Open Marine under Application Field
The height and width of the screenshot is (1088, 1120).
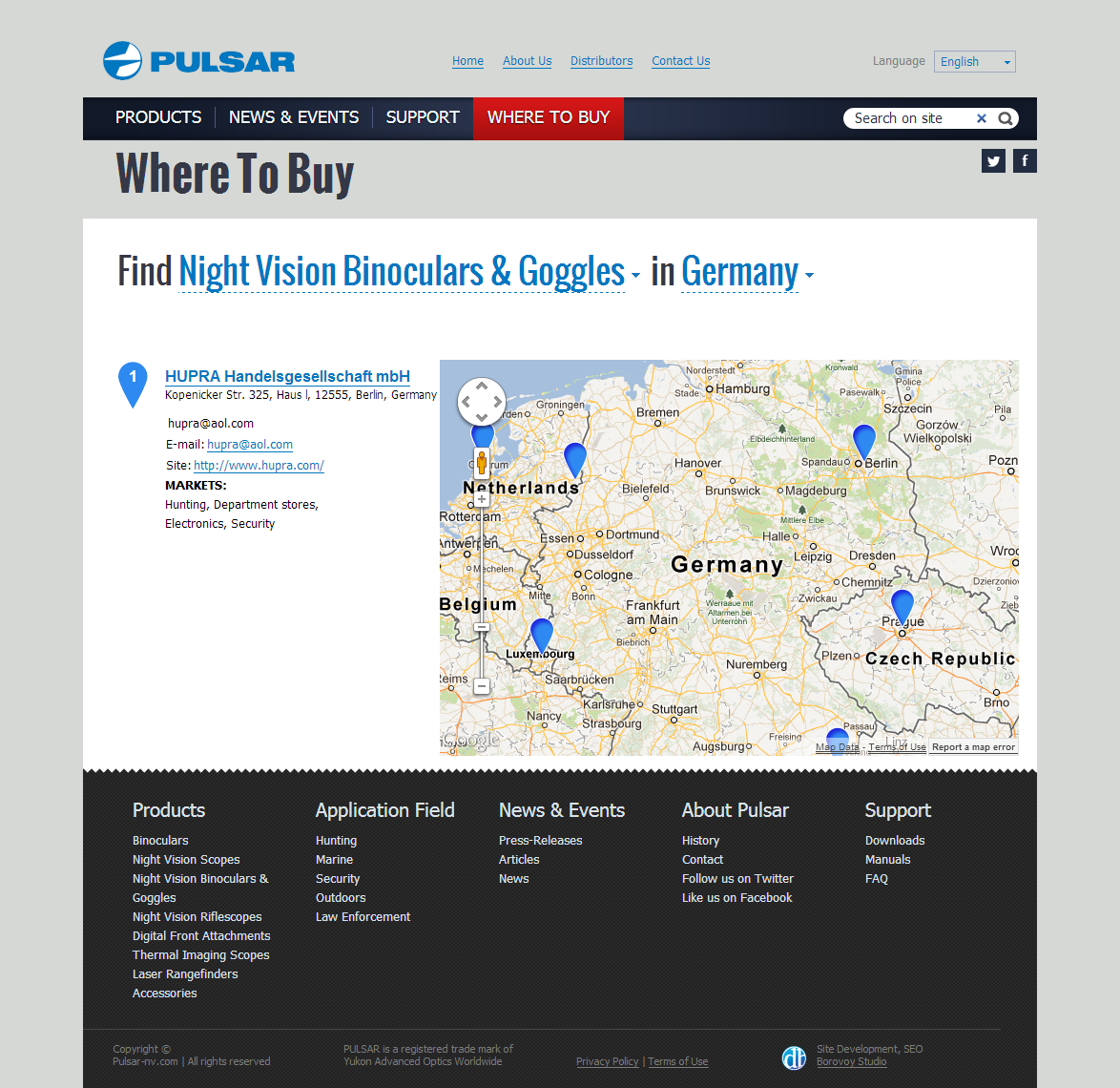coord(334,859)
